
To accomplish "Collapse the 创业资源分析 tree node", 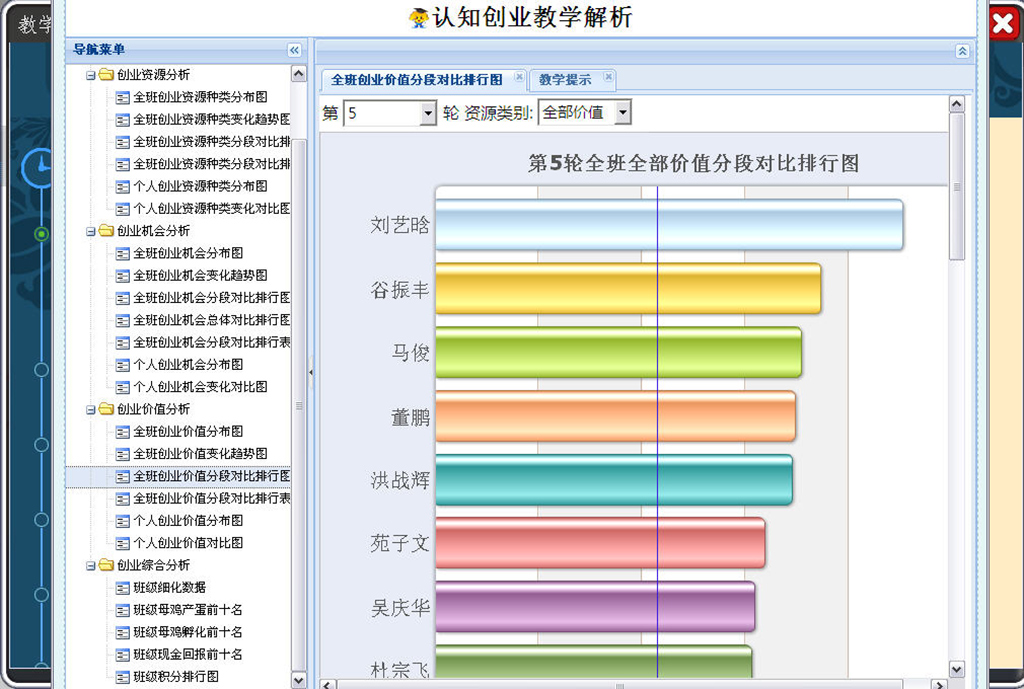I will coord(91,75).
